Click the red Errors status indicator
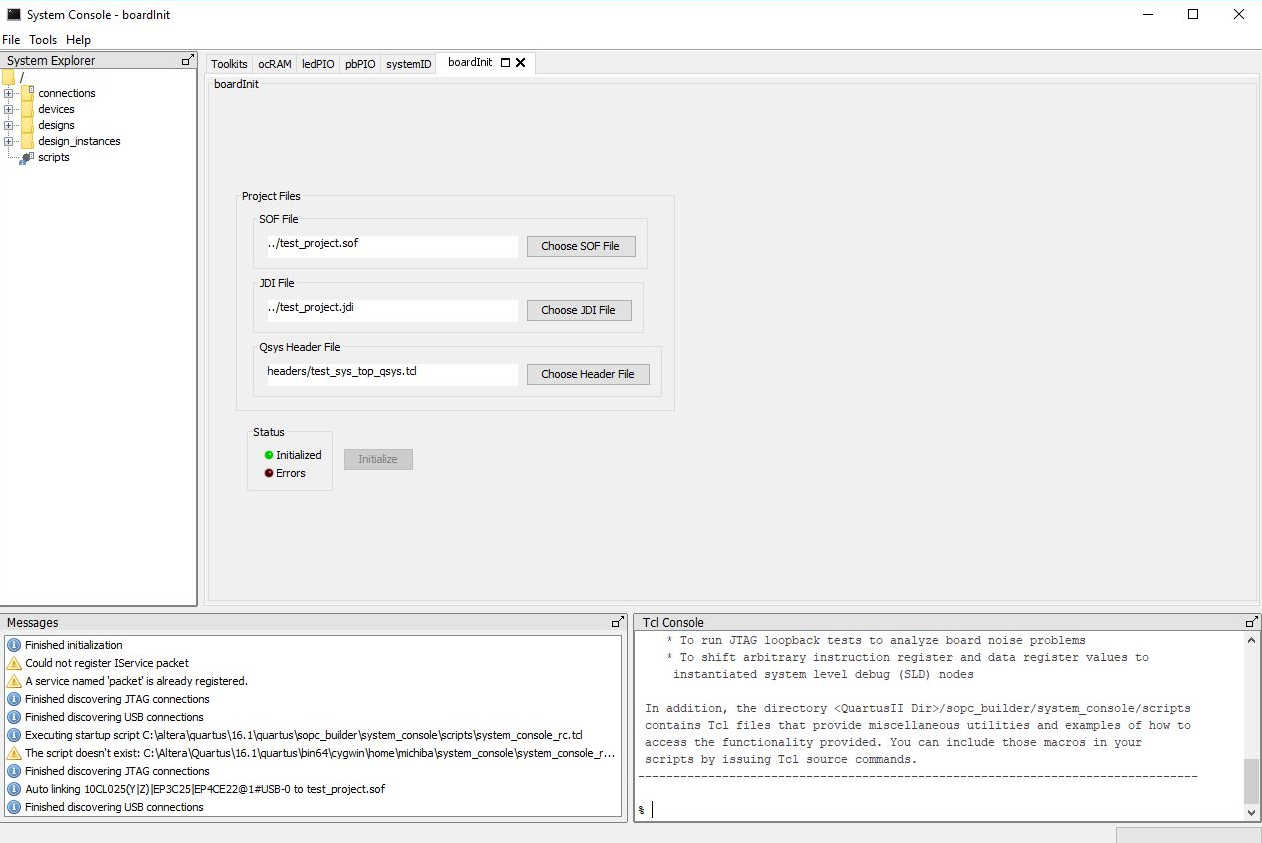Viewport: 1262px width, 843px height. point(267,472)
